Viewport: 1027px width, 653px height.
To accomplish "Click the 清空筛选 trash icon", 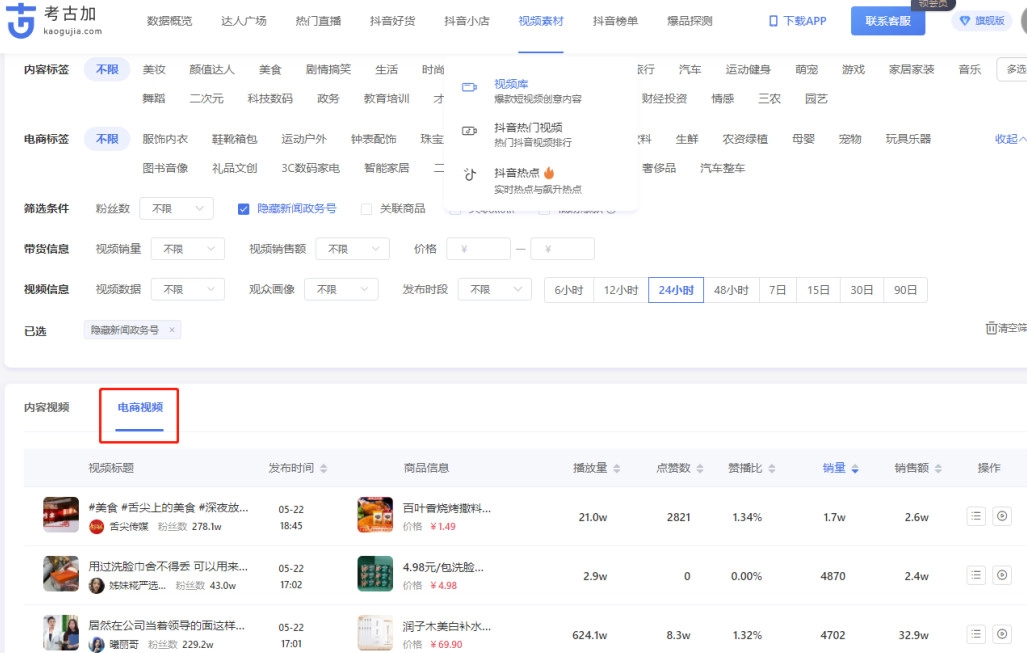I will 991,328.
